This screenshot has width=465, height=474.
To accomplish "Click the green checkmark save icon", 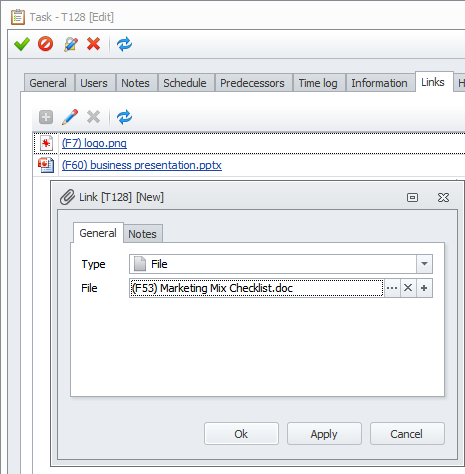I will pos(22,44).
